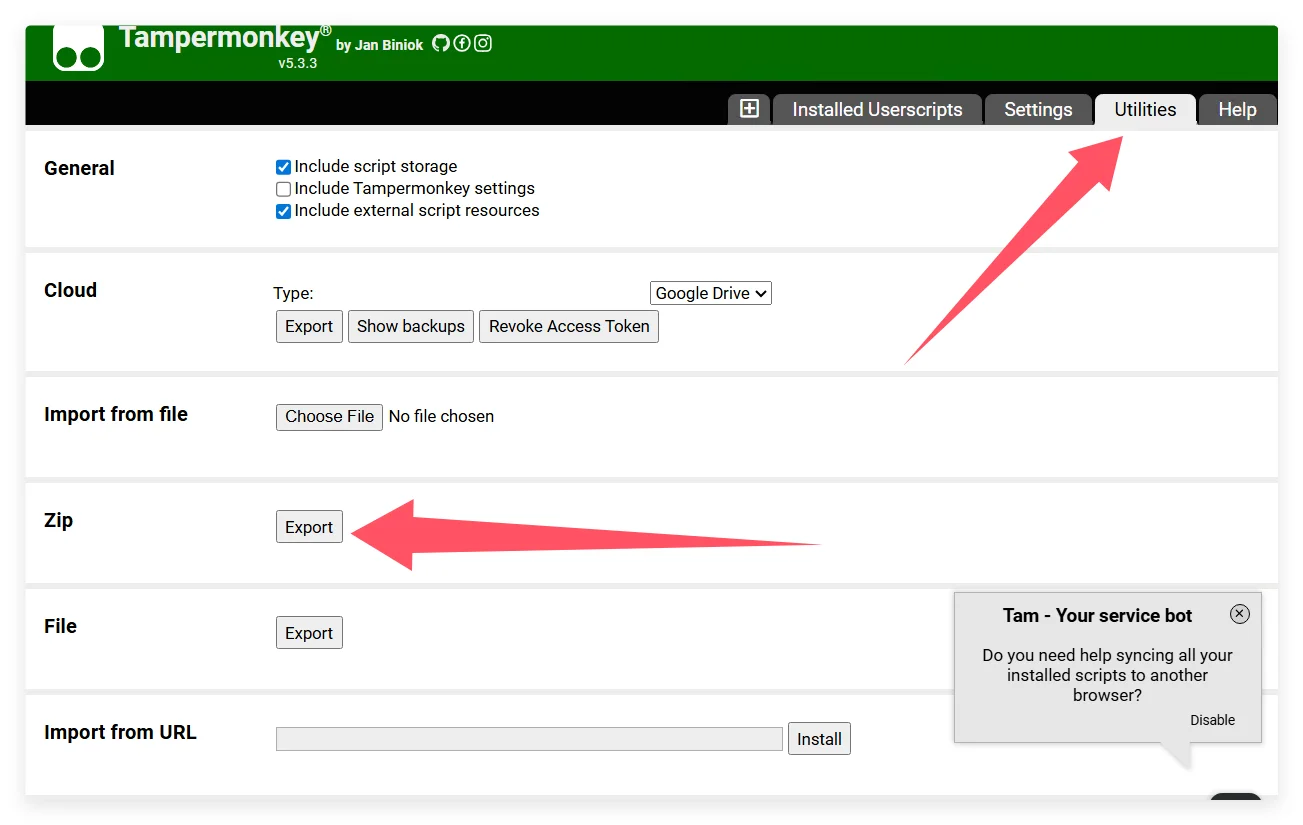Click the 'by Jan Biniok' author text
1303x825 pixels.
coord(380,45)
